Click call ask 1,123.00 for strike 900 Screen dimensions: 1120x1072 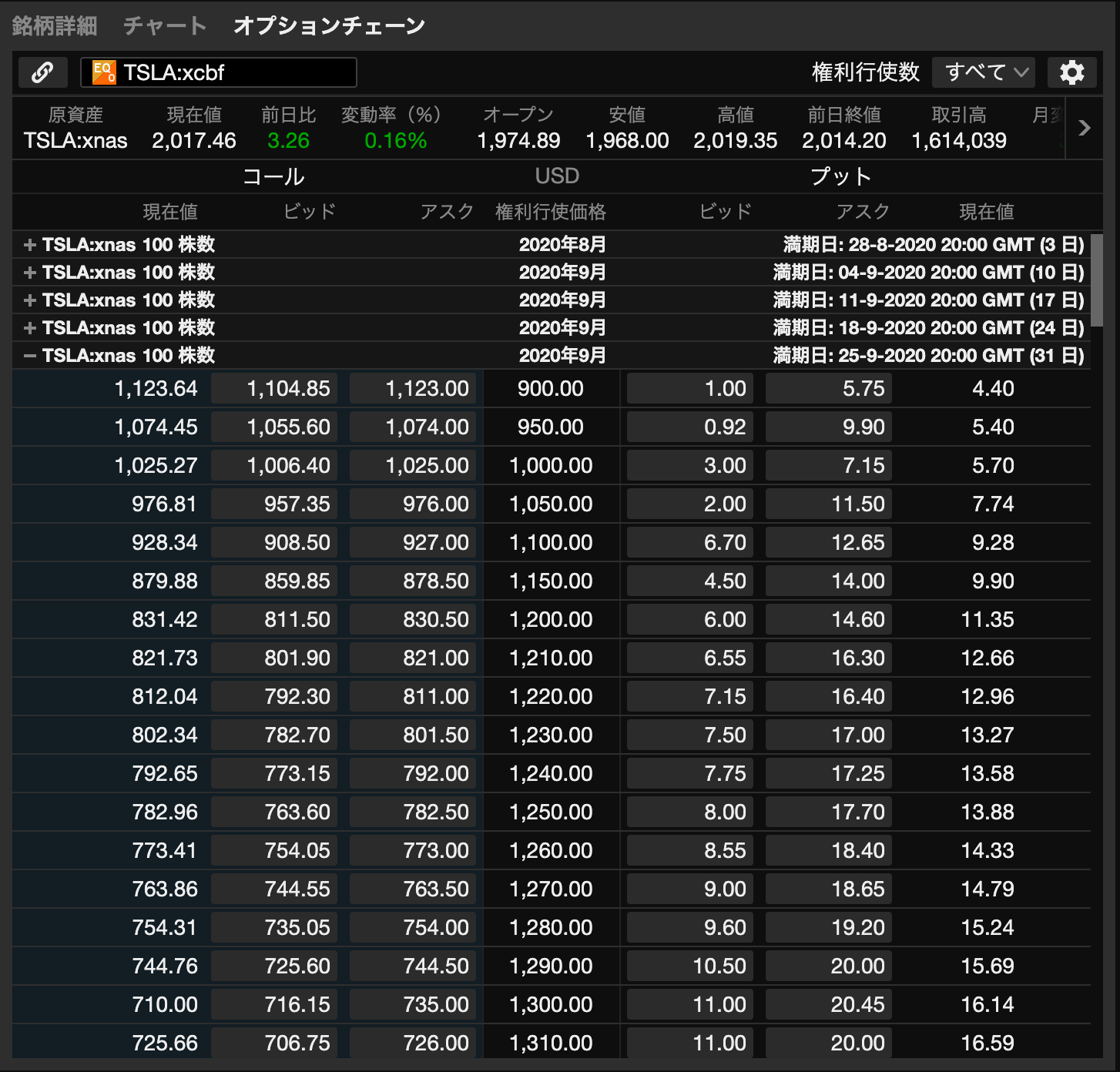(x=413, y=388)
